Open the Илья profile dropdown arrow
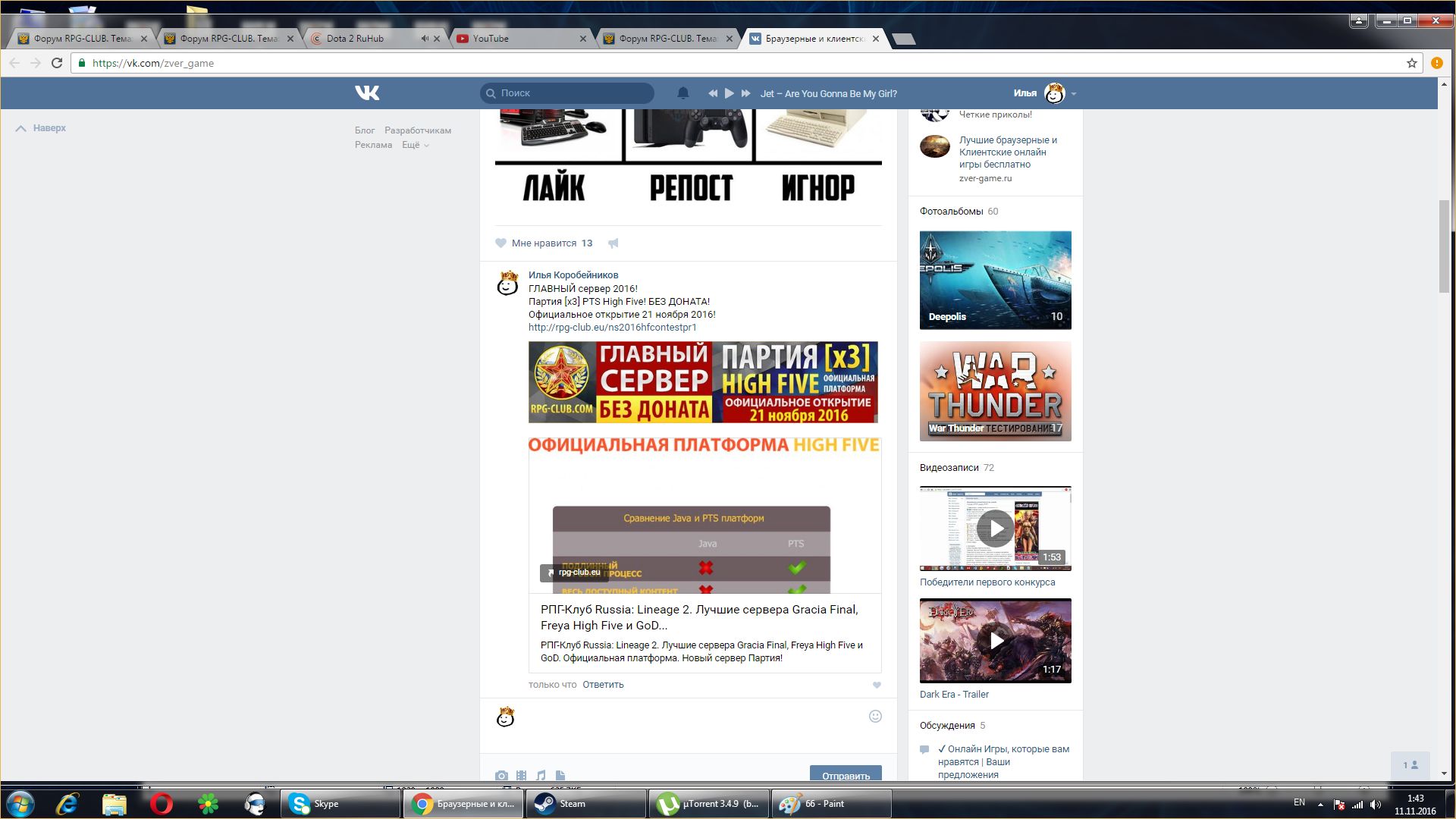 coord(1074,94)
